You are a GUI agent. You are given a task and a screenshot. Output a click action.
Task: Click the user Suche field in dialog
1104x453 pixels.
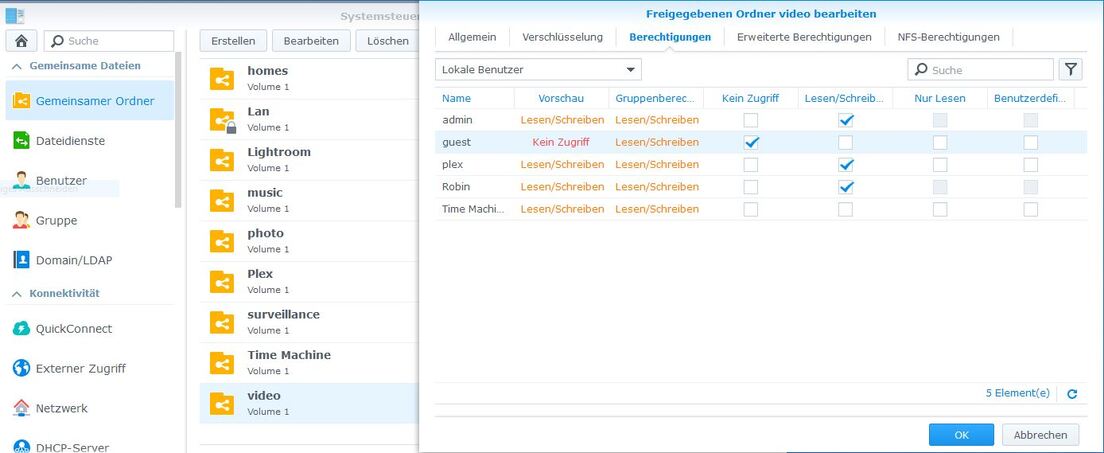coord(981,69)
